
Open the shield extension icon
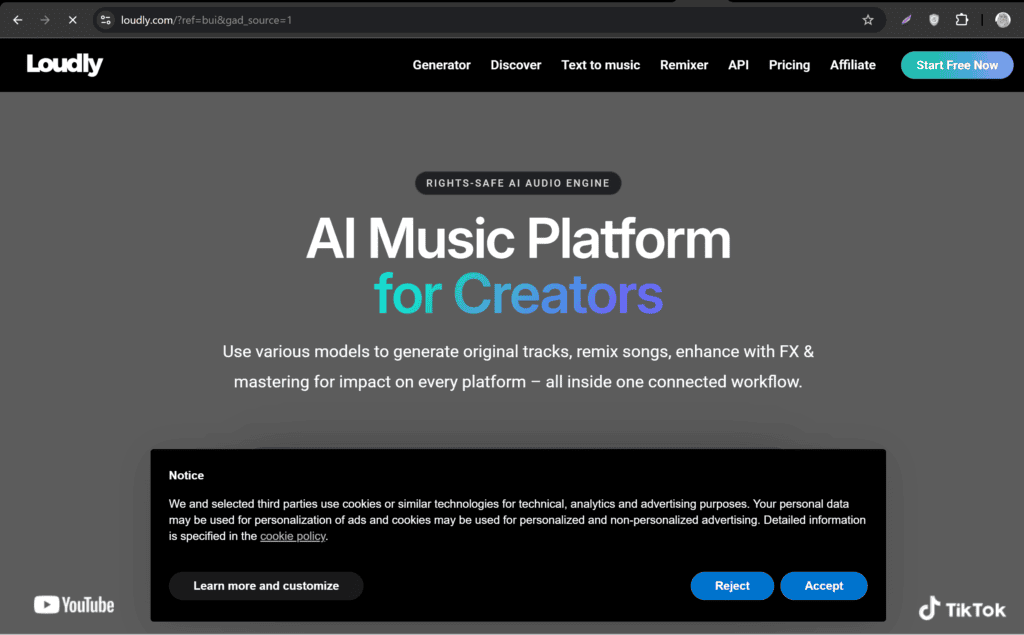[x=934, y=20]
